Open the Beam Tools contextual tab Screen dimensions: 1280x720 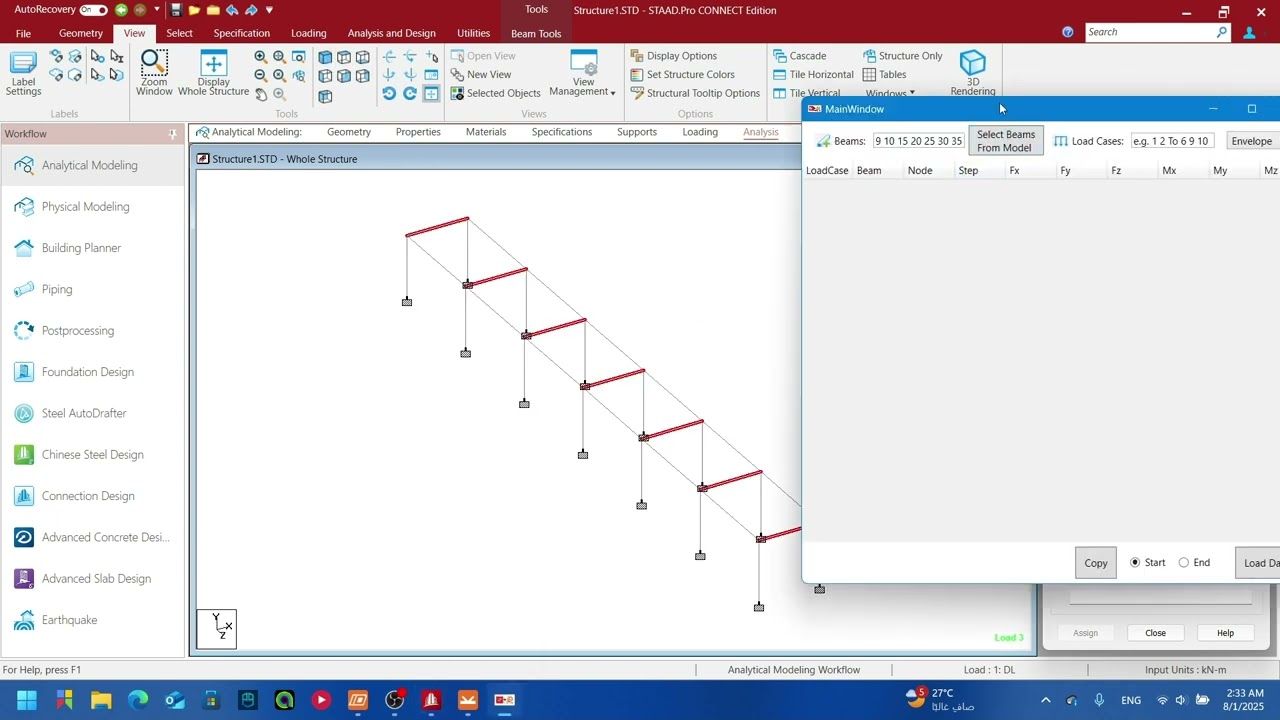536,33
